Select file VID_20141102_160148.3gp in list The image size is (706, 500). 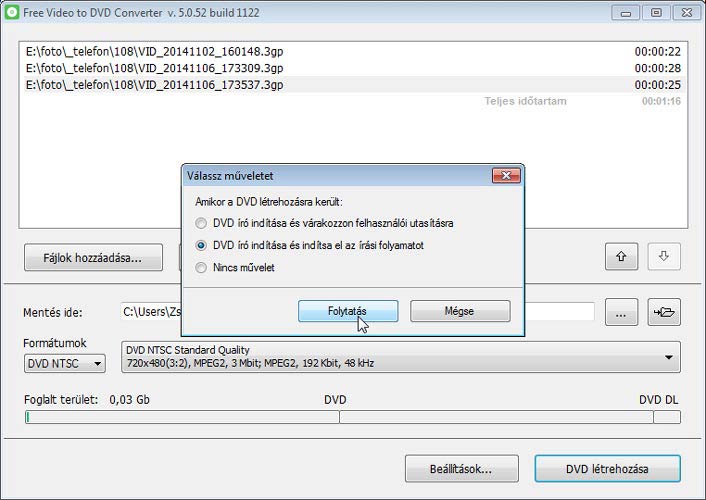pos(353,51)
